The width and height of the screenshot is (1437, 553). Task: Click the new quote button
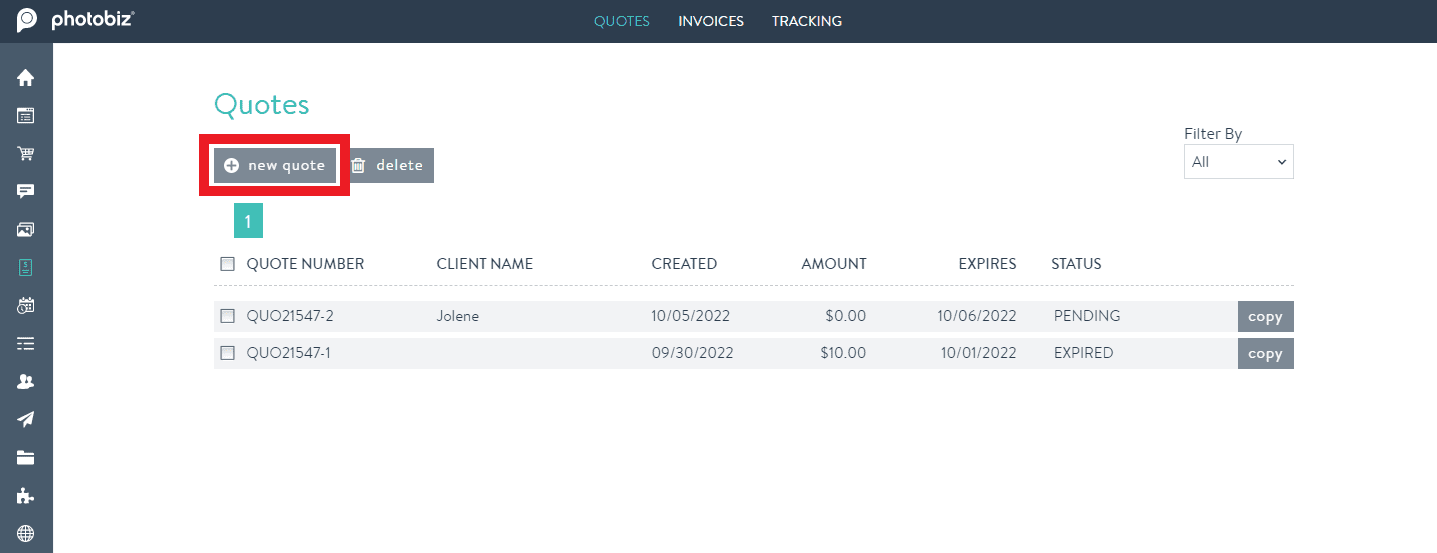coord(275,165)
